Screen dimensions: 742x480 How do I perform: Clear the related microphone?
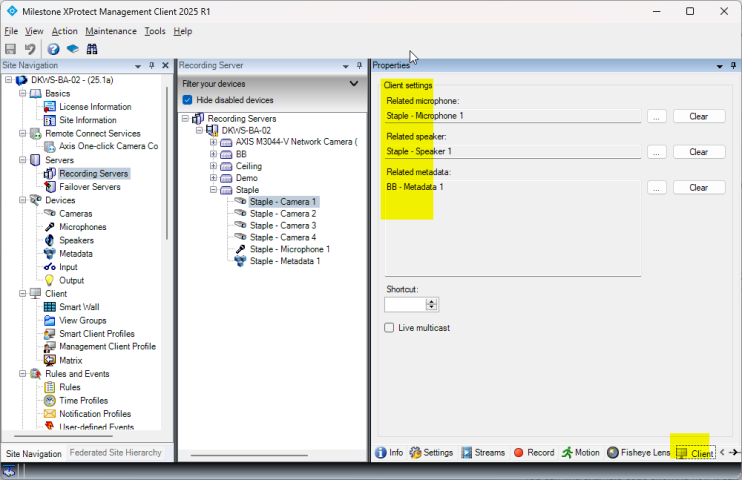coord(698,116)
